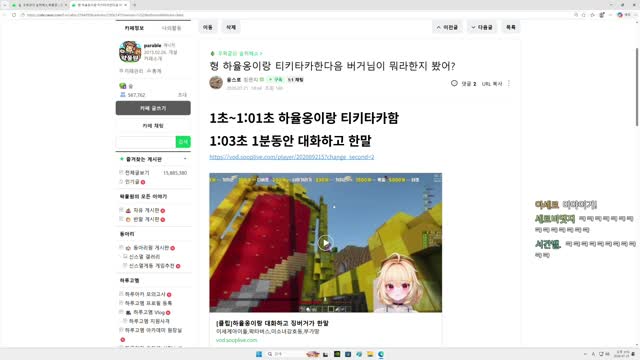Open the board breadcrumb link above title
The width and height of the screenshot is (640, 360).
coord(240,53)
